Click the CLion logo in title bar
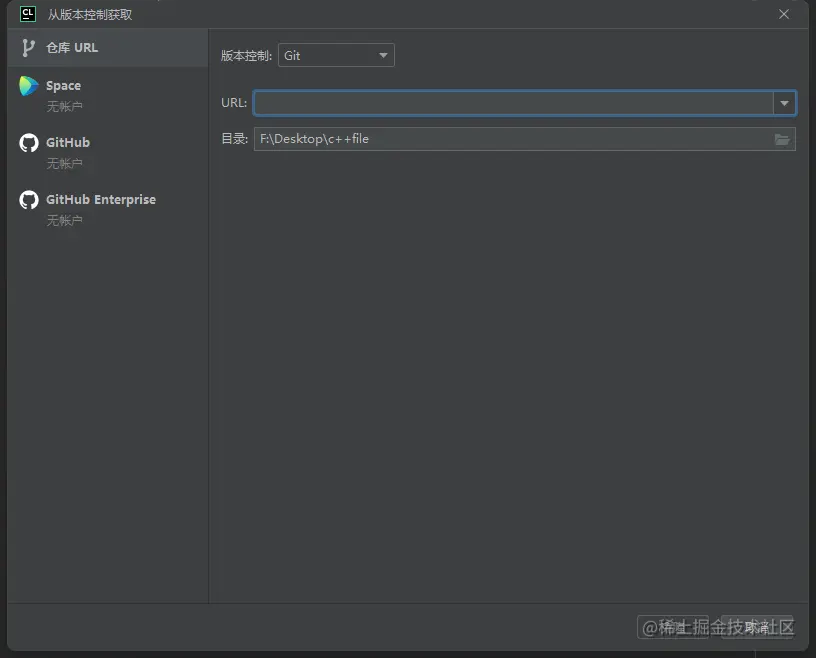Image resolution: width=816 pixels, height=658 pixels. click(x=28, y=14)
